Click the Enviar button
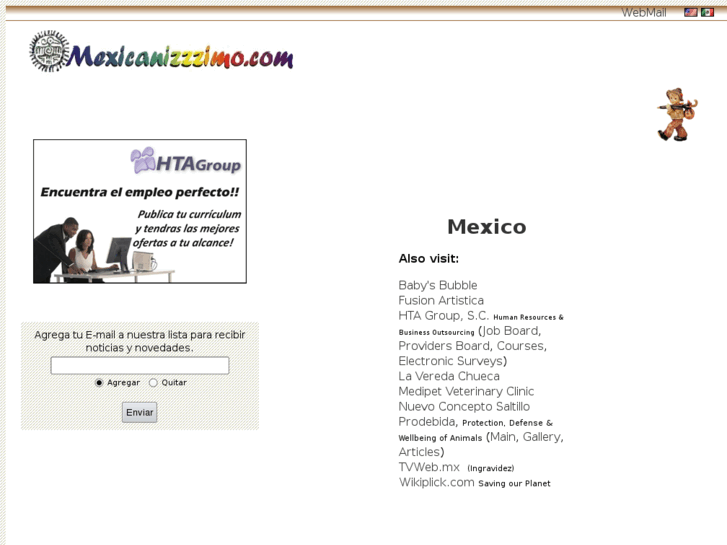The height and width of the screenshot is (545, 727). [x=140, y=412]
